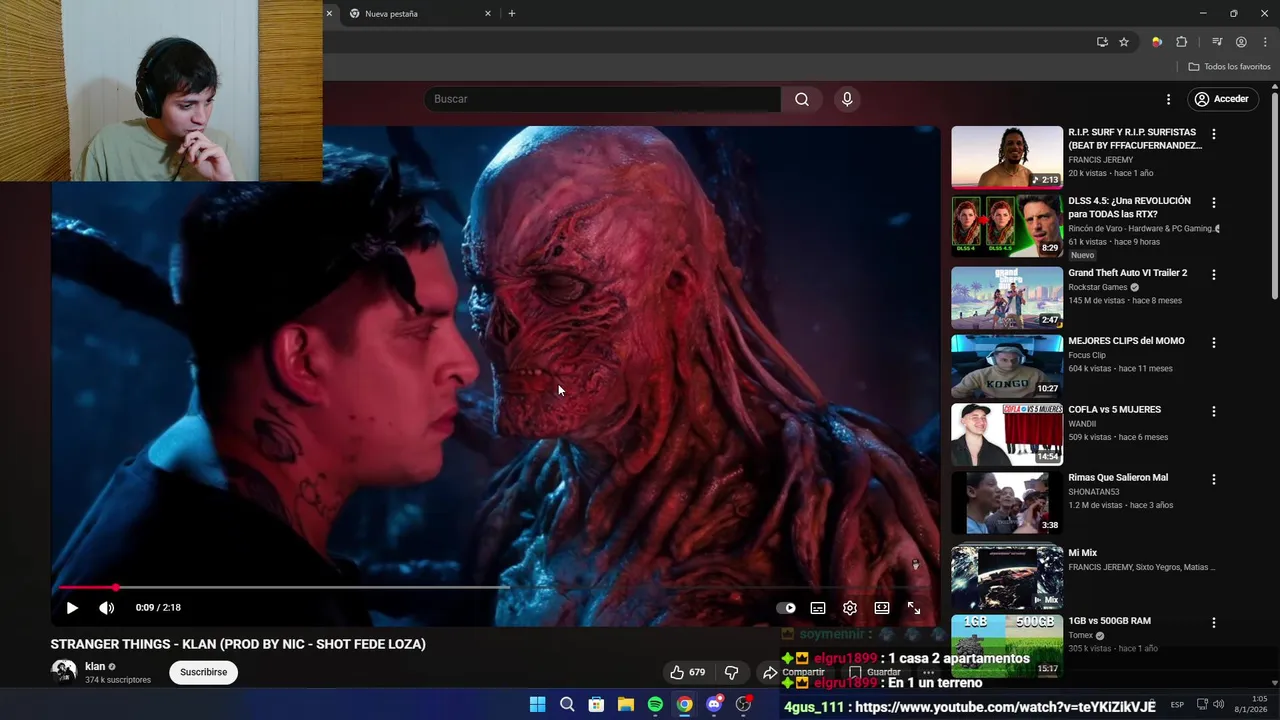The width and height of the screenshot is (1280, 720).
Task: Open options for the Rimas Que Salieron Mal video
Action: click(1214, 480)
